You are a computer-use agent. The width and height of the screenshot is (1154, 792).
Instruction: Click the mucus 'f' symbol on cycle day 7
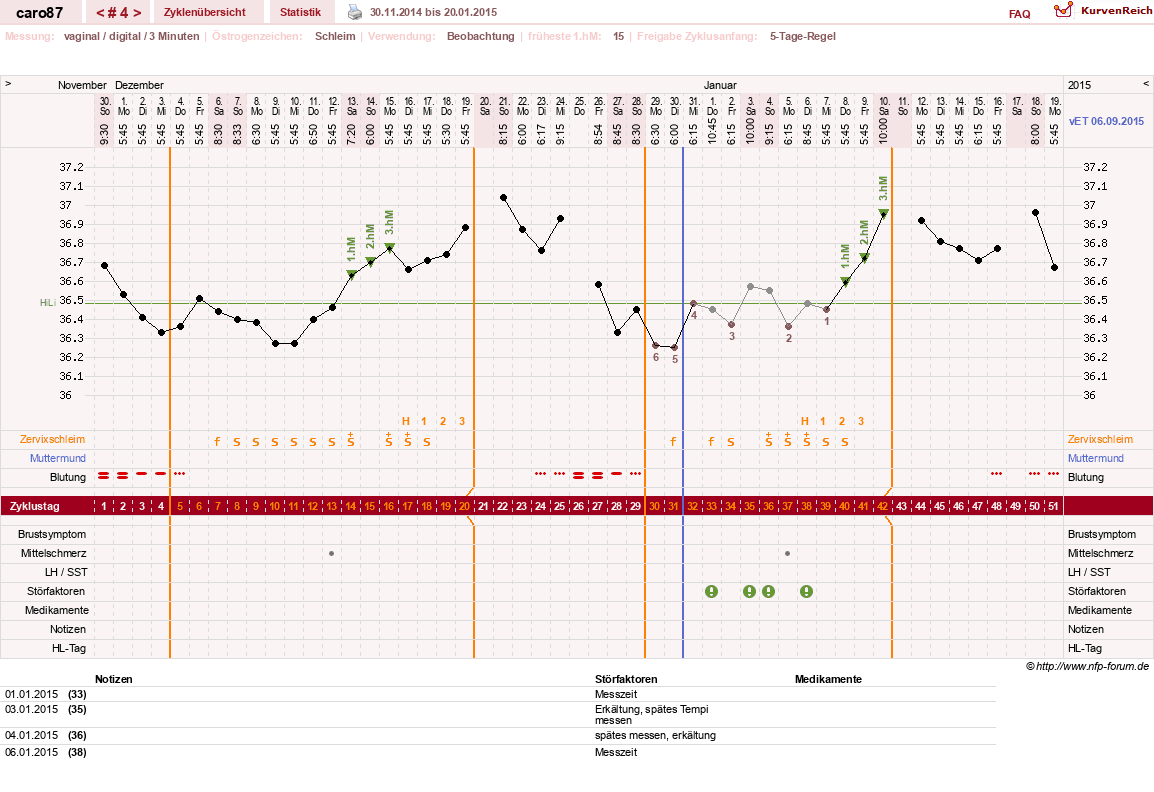point(217,442)
